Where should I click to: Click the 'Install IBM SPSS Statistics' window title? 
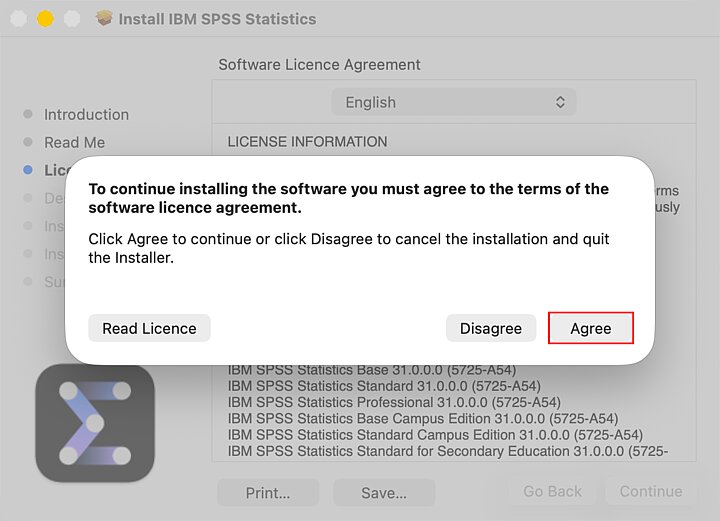click(217, 19)
